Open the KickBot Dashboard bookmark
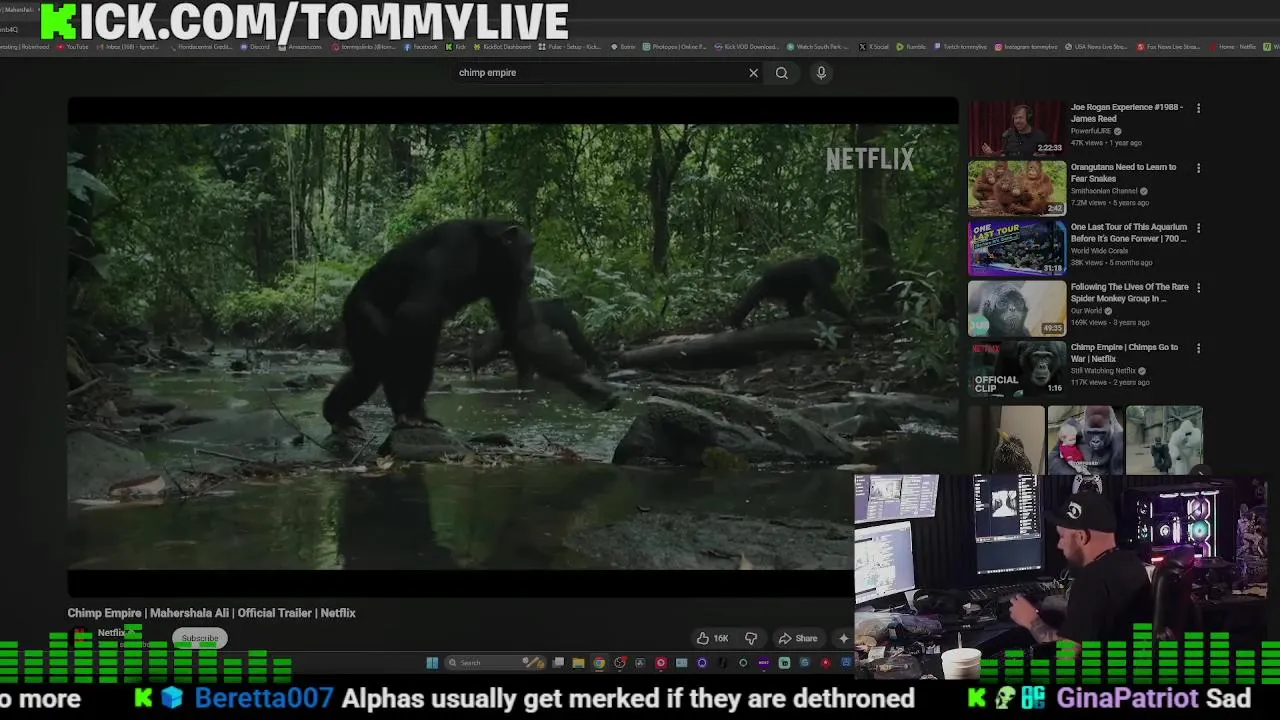The image size is (1280, 720). coord(503,47)
